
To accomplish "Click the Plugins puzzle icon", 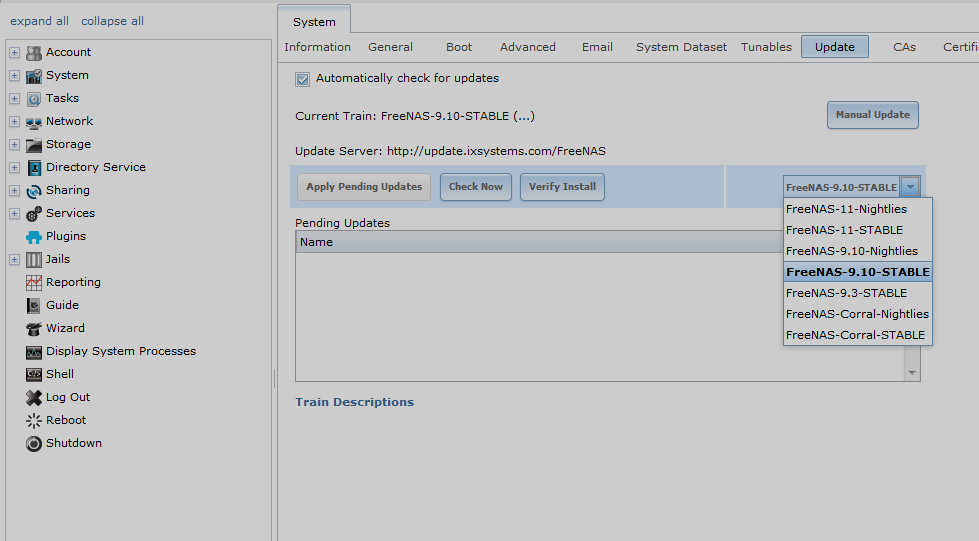I will tap(34, 237).
